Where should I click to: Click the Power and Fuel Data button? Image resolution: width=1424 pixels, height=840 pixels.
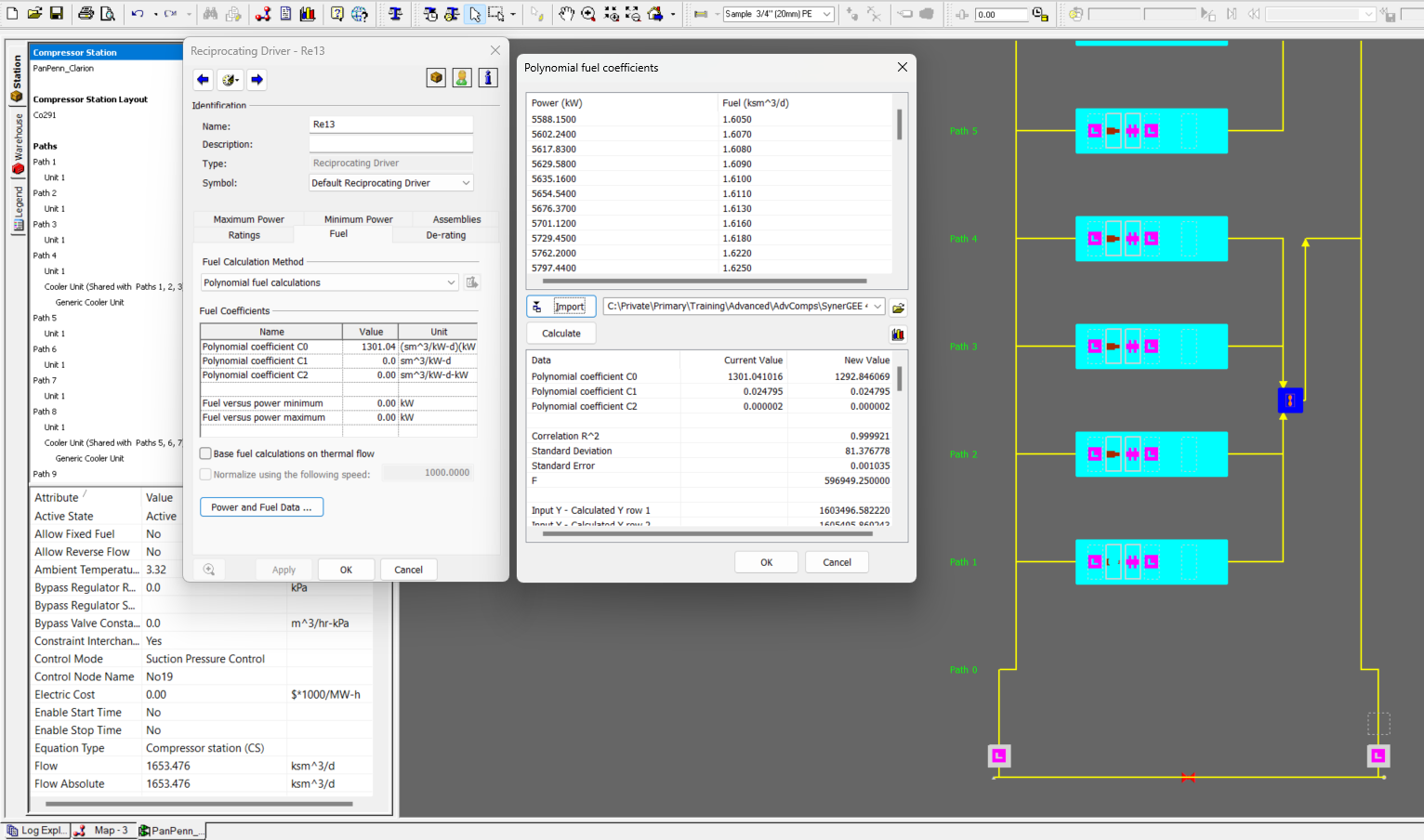click(261, 507)
